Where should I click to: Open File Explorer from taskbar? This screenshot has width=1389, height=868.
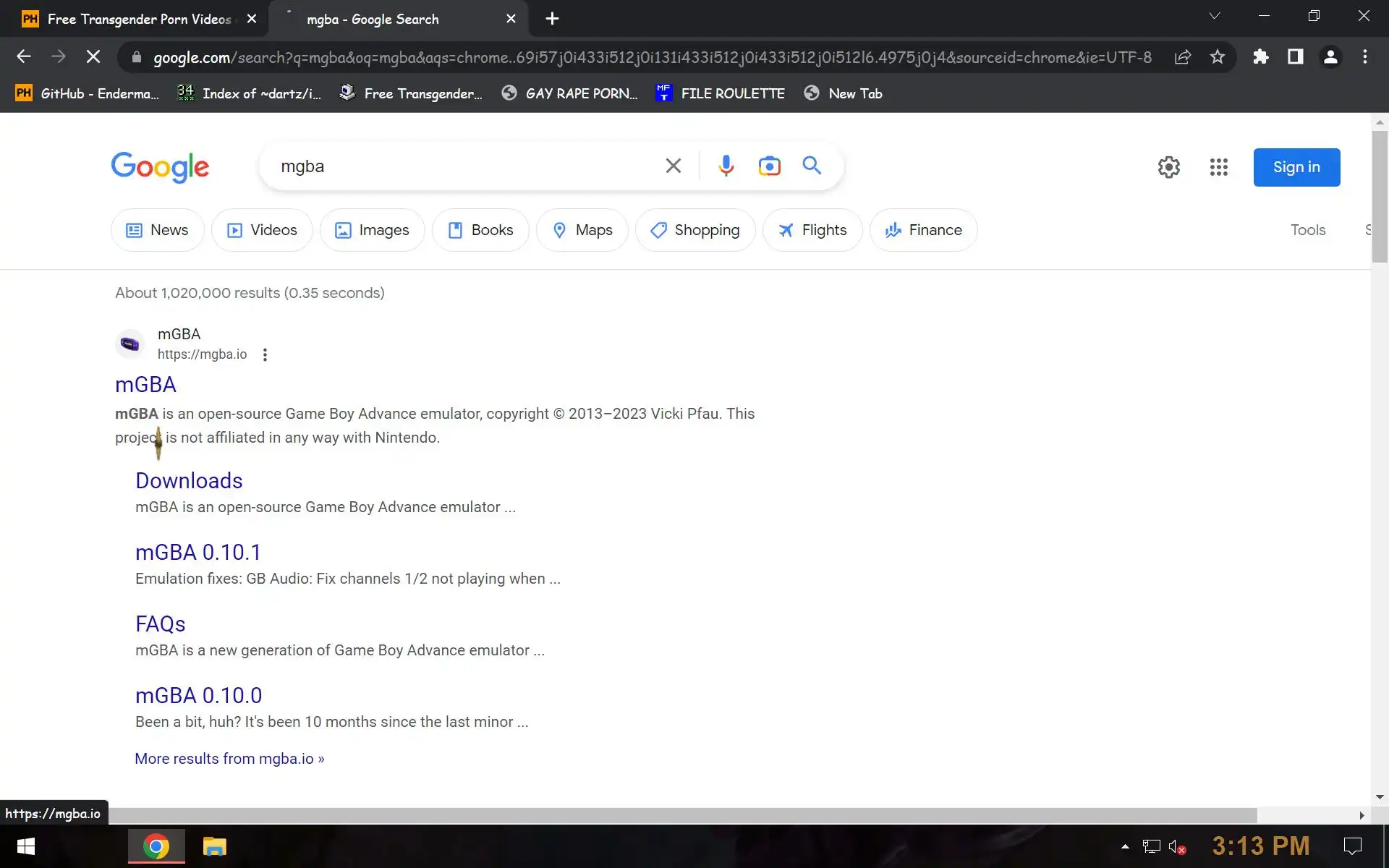214,846
